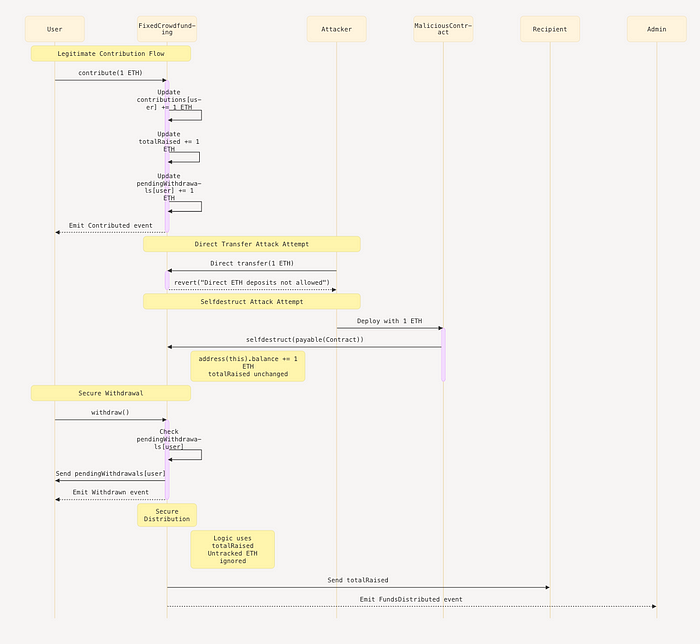Click the selfdestruct(payable(Contract)) message
Image resolution: width=700 pixels, height=644 pixels.
pos(305,340)
